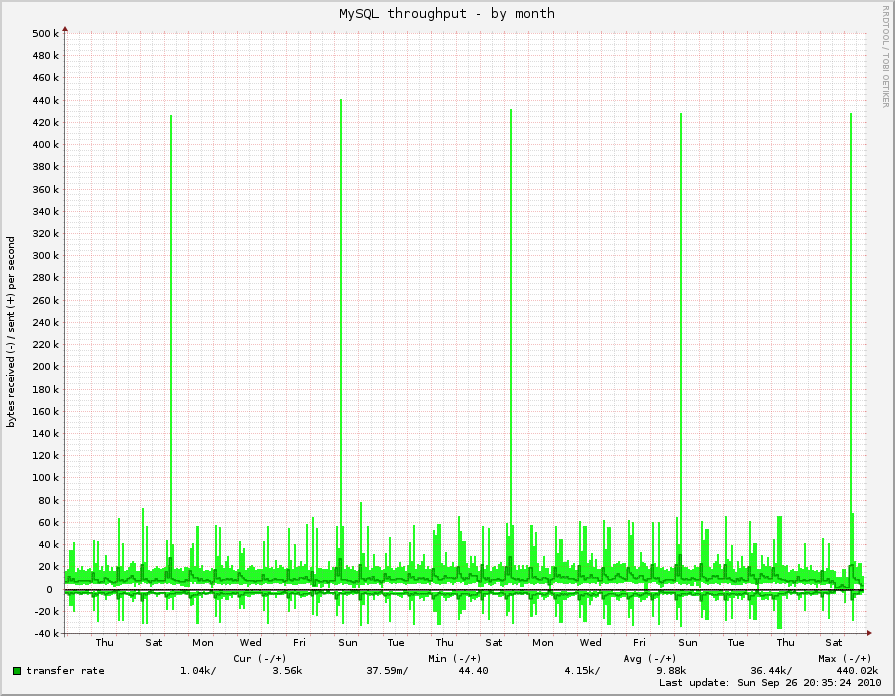Click the "320 k" y-axis label
Image resolution: width=895 pixels, height=696 pixels.
[45, 234]
